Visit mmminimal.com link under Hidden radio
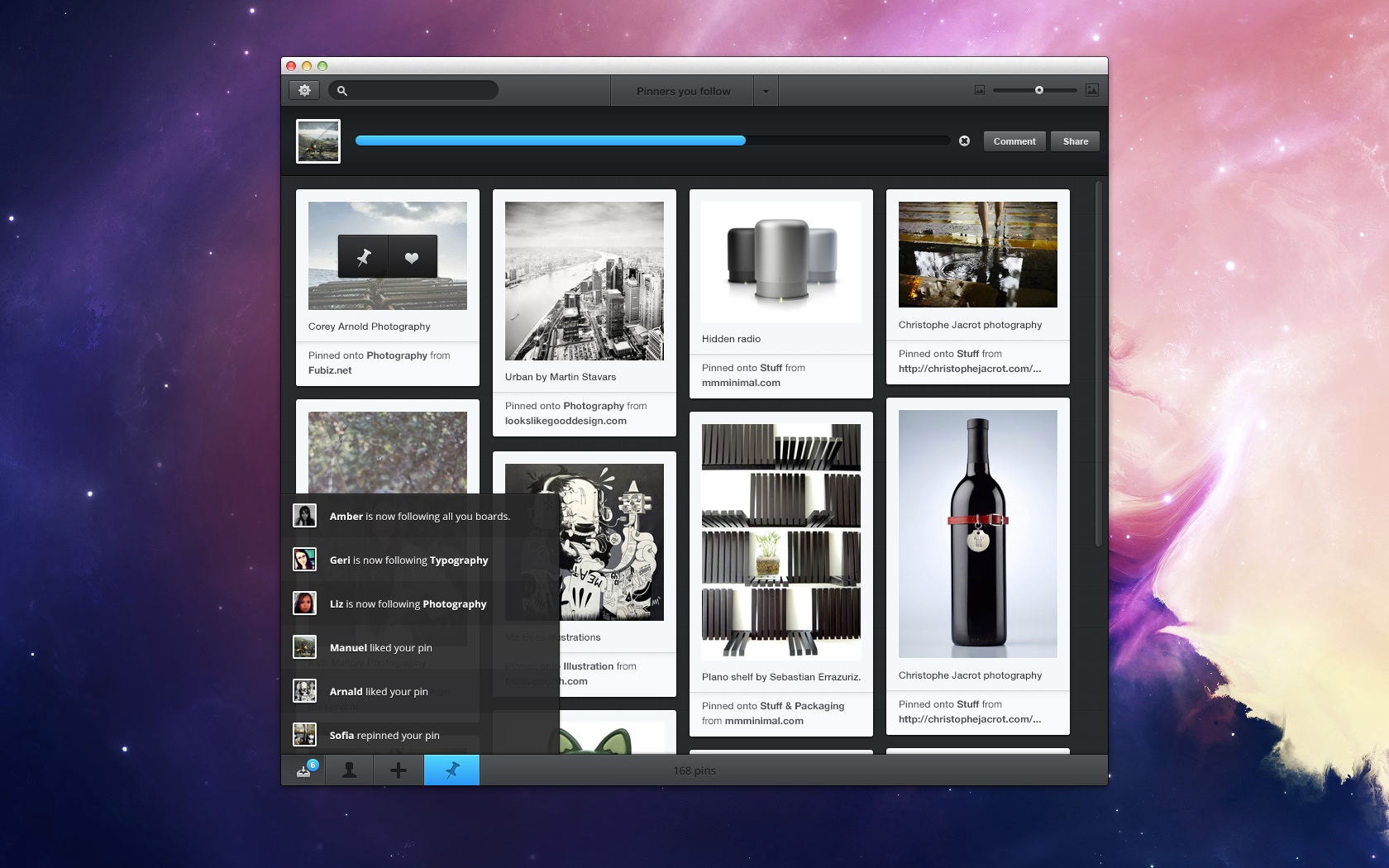Image resolution: width=1389 pixels, height=868 pixels. (741, 383)
